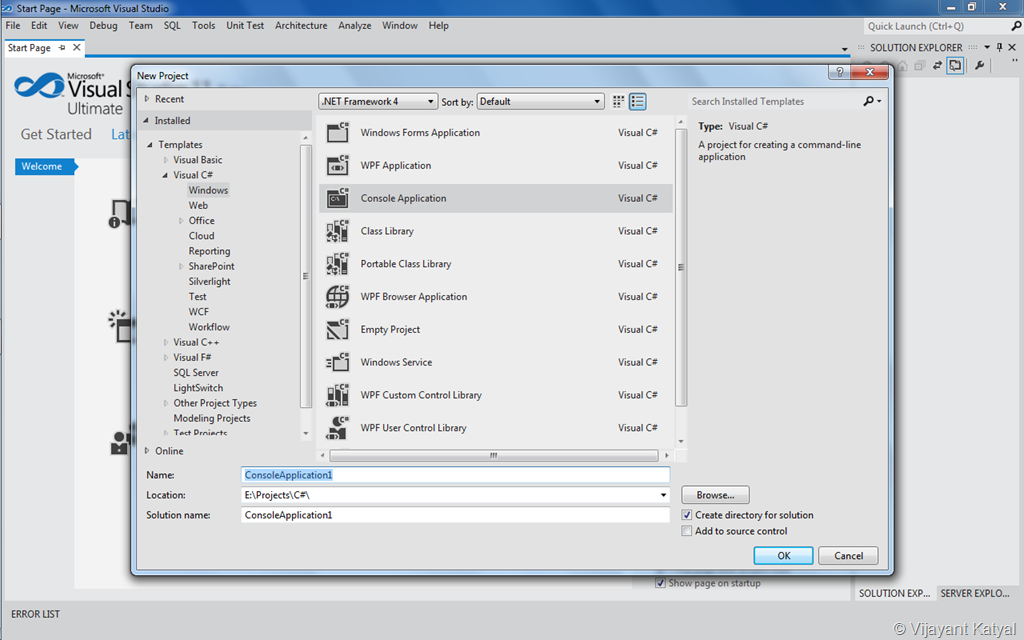The image size is (1024, 640).
Task: Toggle Show page on startup checkbox
Action: click(660, 583)
